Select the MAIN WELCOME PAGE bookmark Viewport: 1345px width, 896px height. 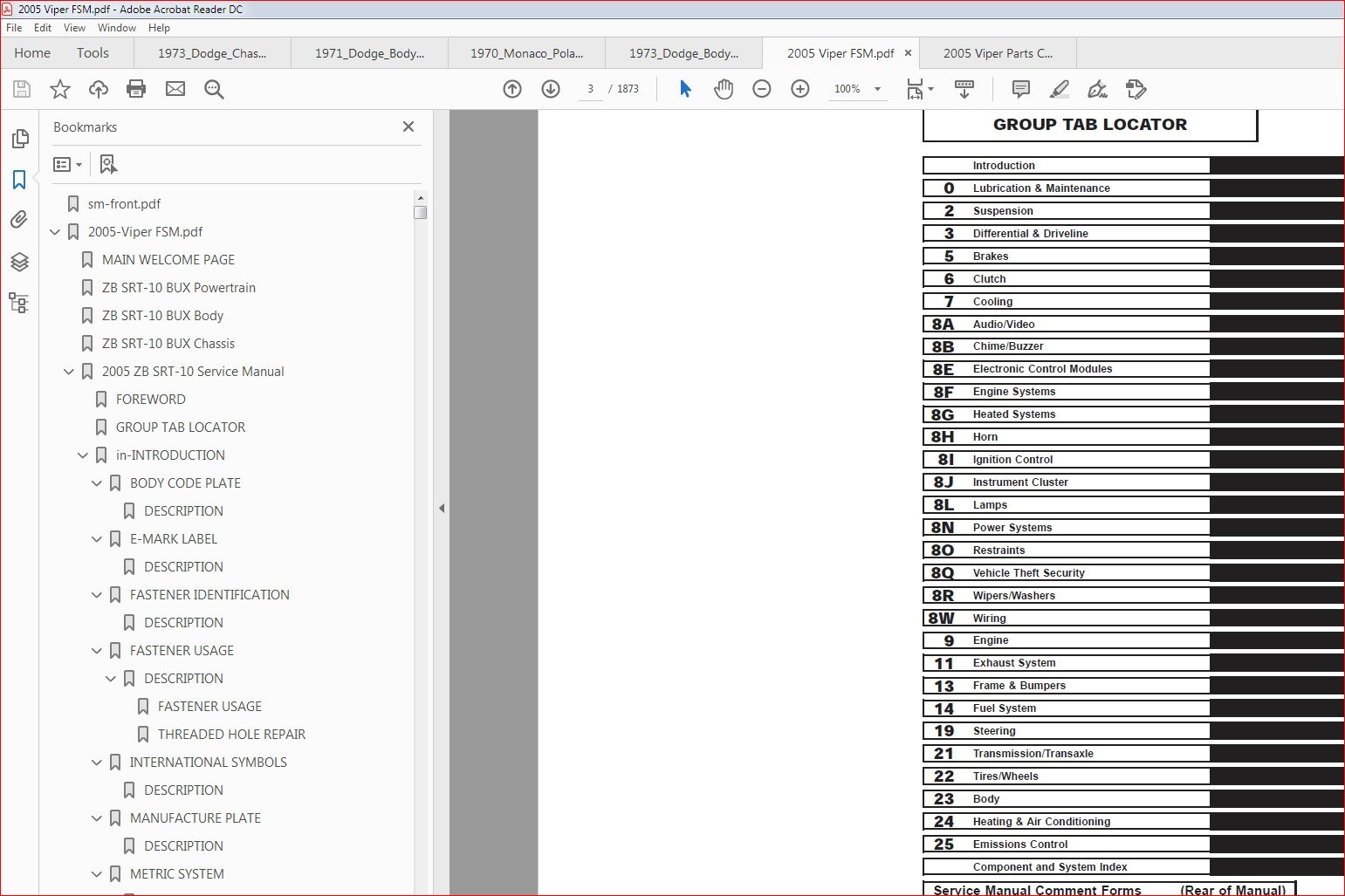point(168,260)
